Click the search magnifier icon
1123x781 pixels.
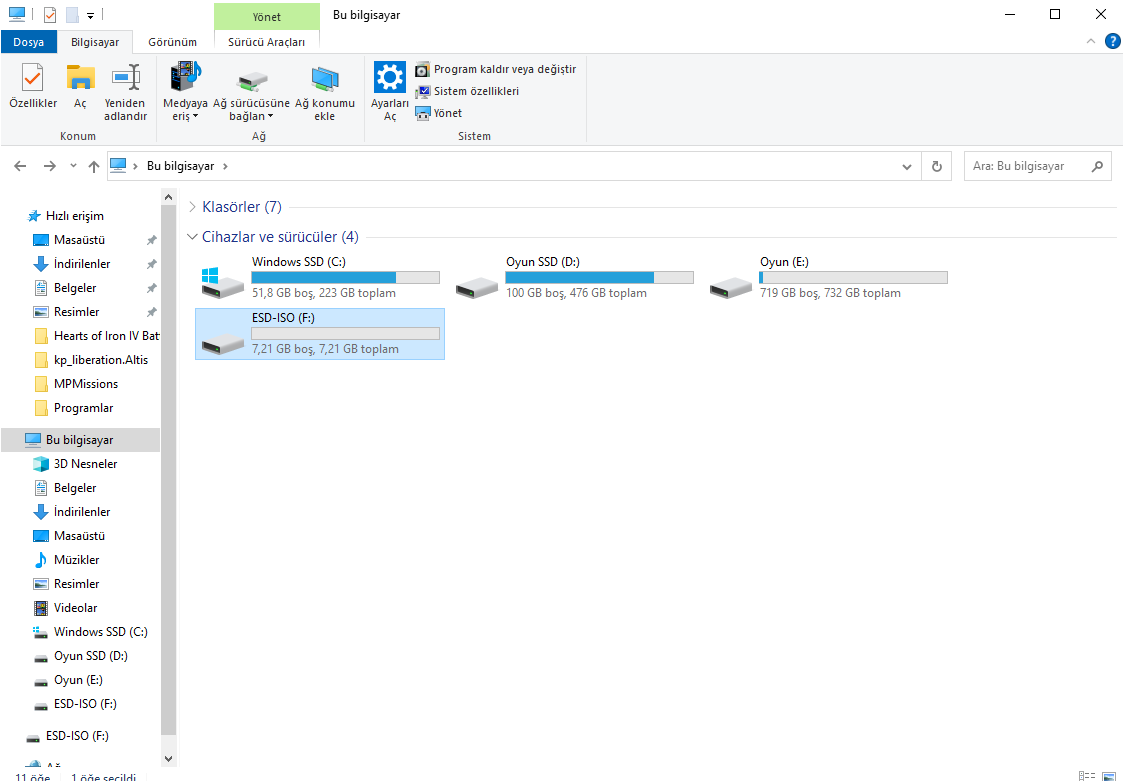(x=1097, y=166)
